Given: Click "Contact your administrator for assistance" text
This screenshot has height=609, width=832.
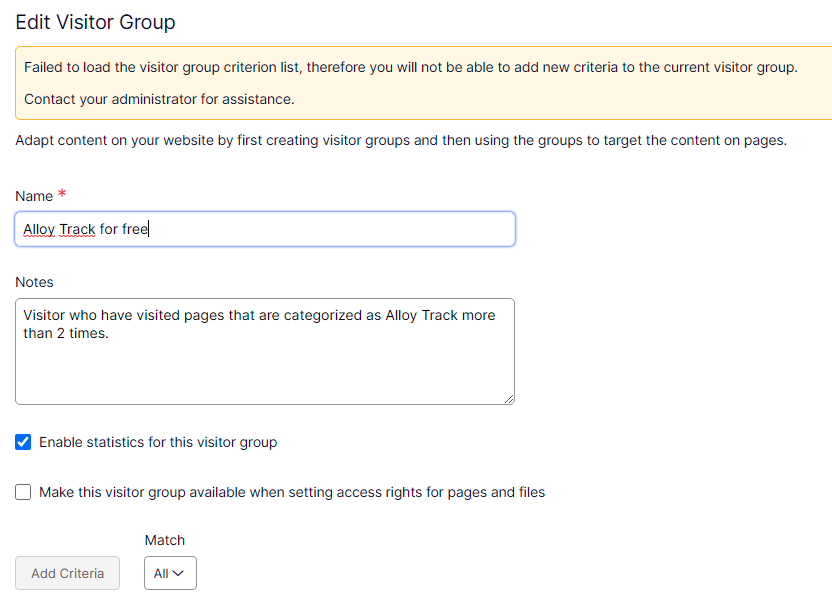Looking at the screenshot, I should 159,99.
